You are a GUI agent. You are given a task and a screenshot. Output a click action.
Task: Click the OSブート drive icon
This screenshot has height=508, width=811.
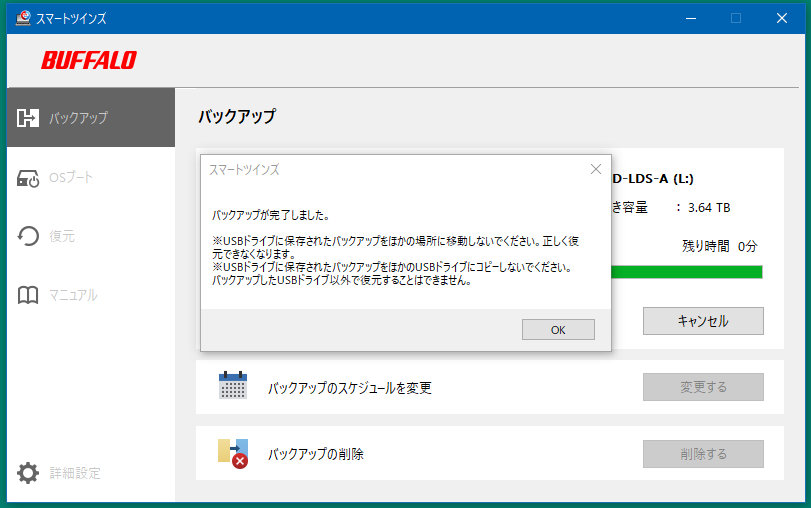click(28, 178)
